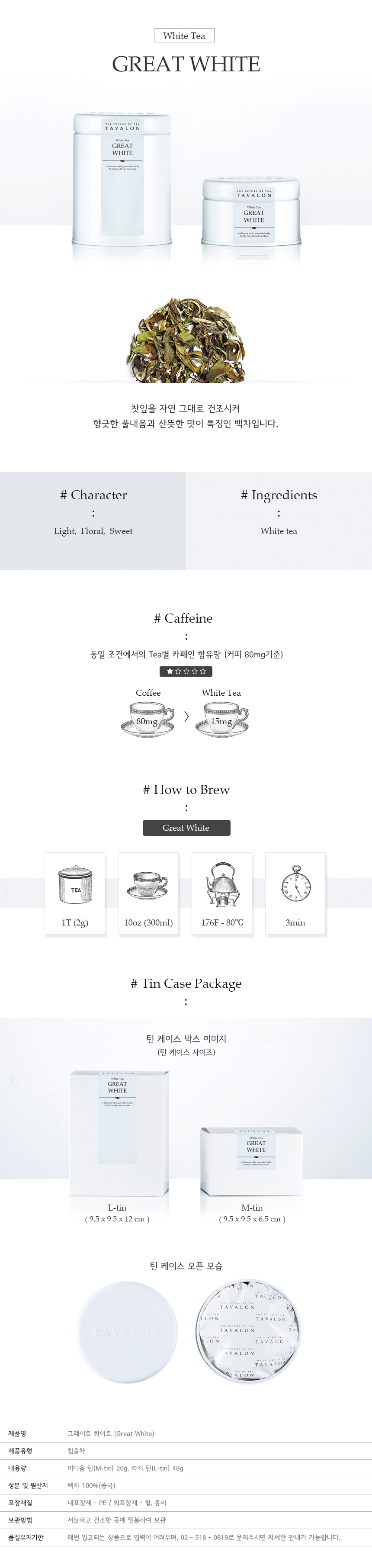372x1568 pixels.
Task: Click the GREAT WHITE main heading
Action: pos(186,64)
